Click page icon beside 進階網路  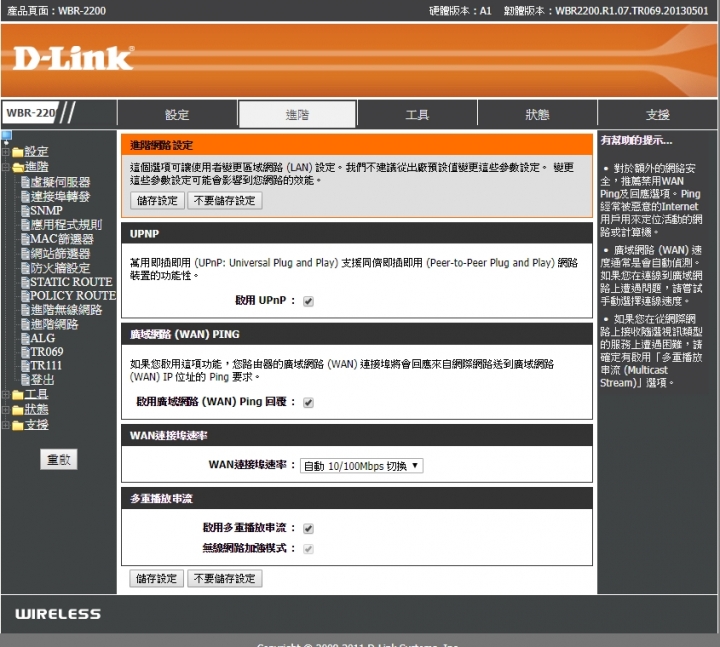26,324
